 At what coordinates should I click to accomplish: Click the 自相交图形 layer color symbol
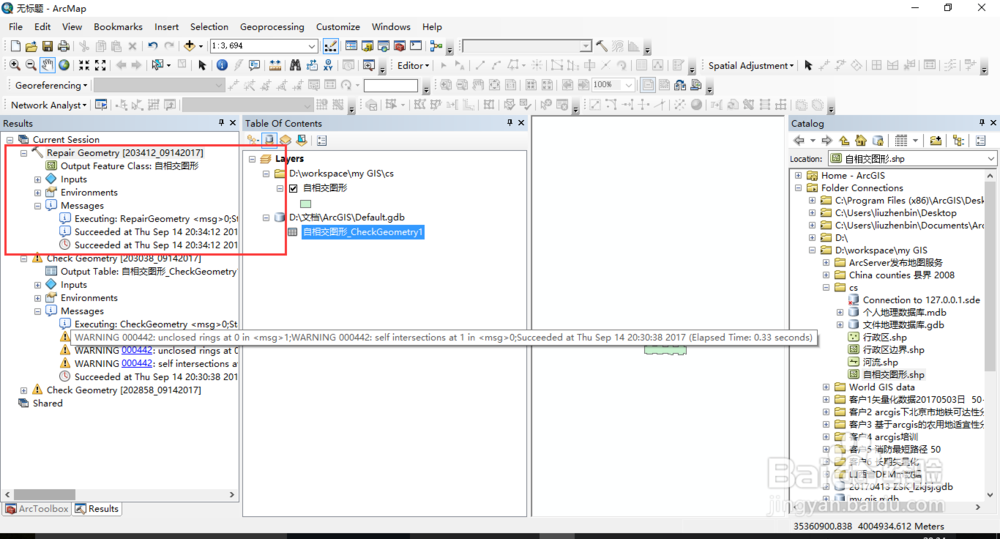click(305, 204)
